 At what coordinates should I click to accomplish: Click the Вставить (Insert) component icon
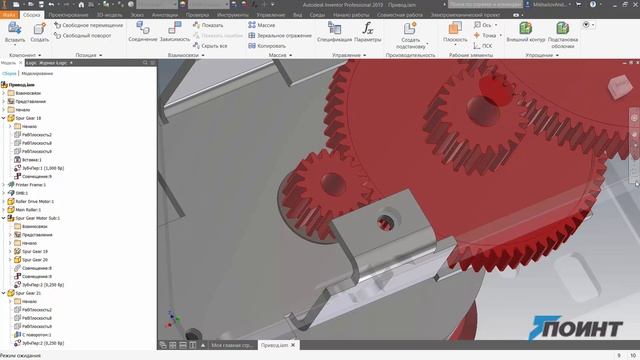[15, 29]
